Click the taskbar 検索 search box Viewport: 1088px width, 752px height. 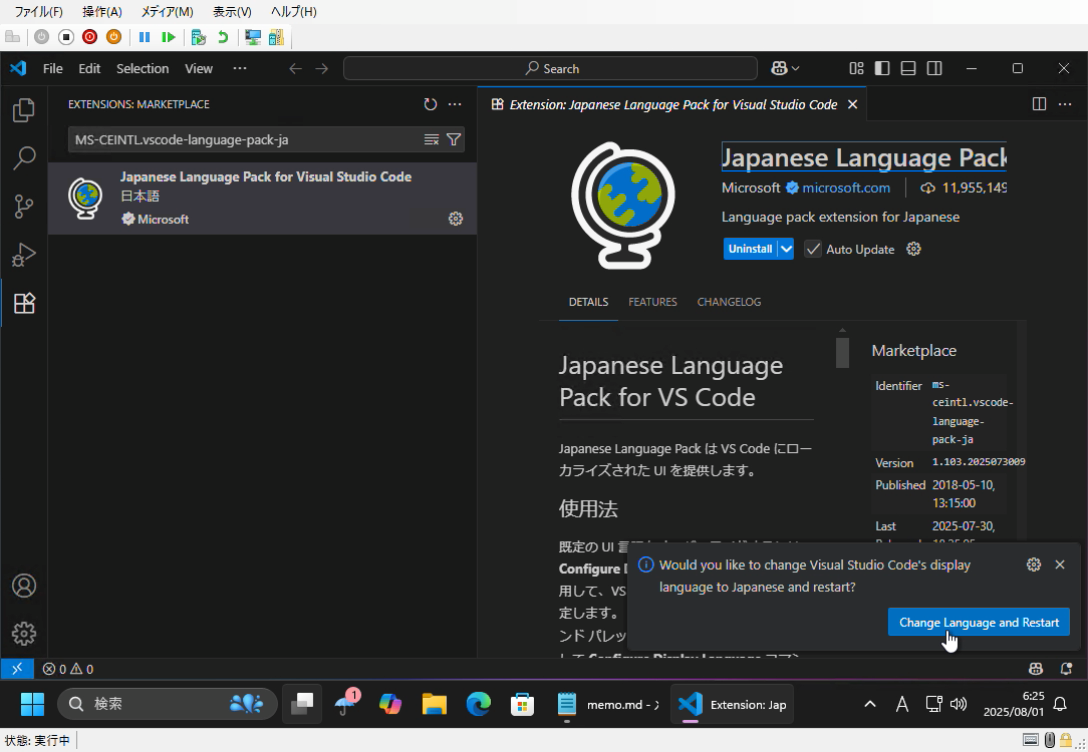[x=167, y=704]
